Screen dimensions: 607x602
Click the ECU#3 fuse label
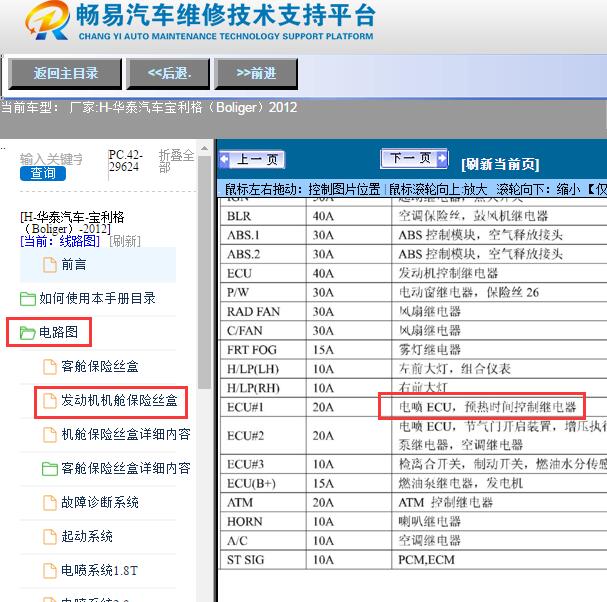tap(245, 464)
